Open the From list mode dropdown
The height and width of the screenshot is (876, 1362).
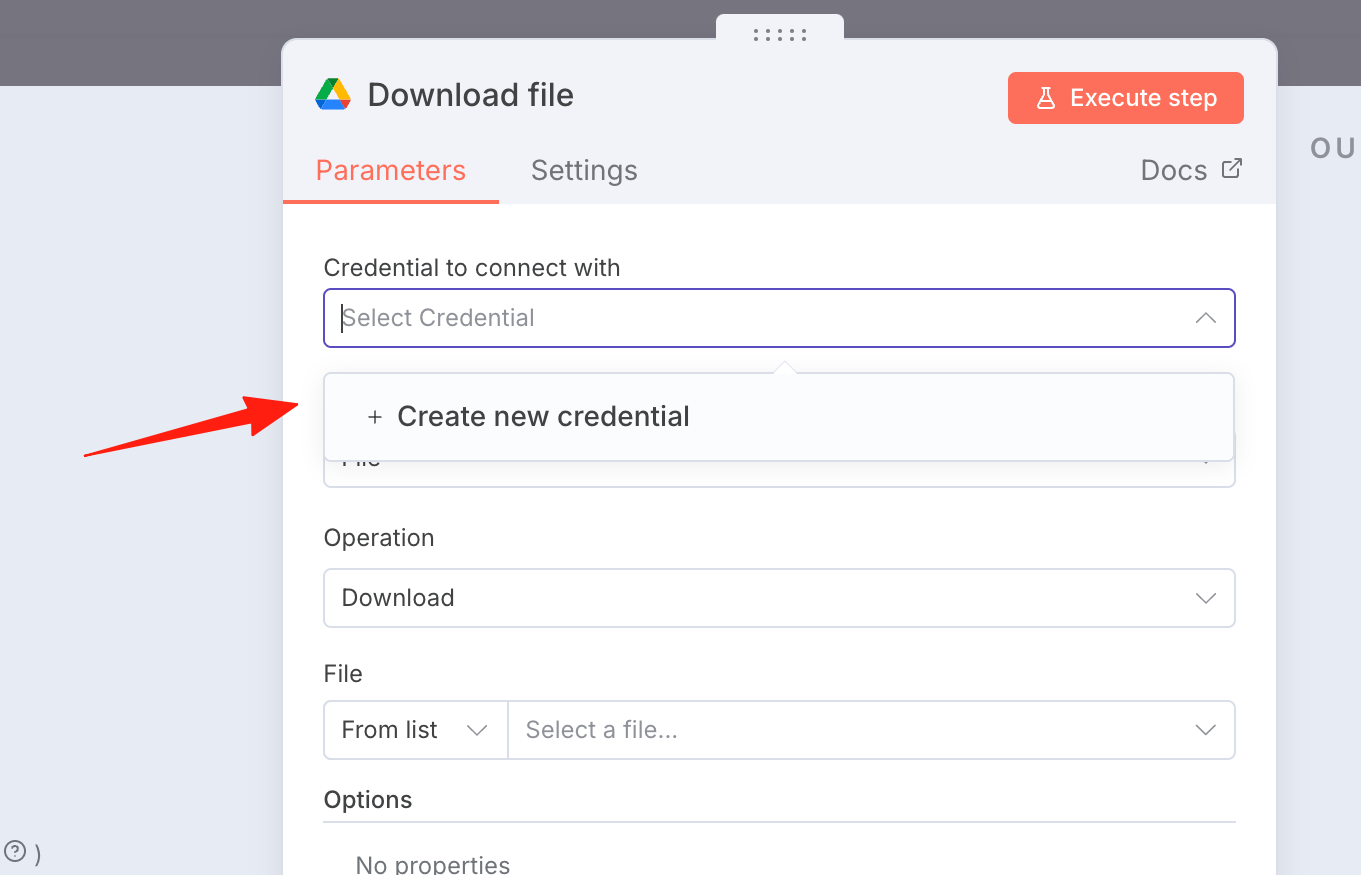click(x=416, y=730)
